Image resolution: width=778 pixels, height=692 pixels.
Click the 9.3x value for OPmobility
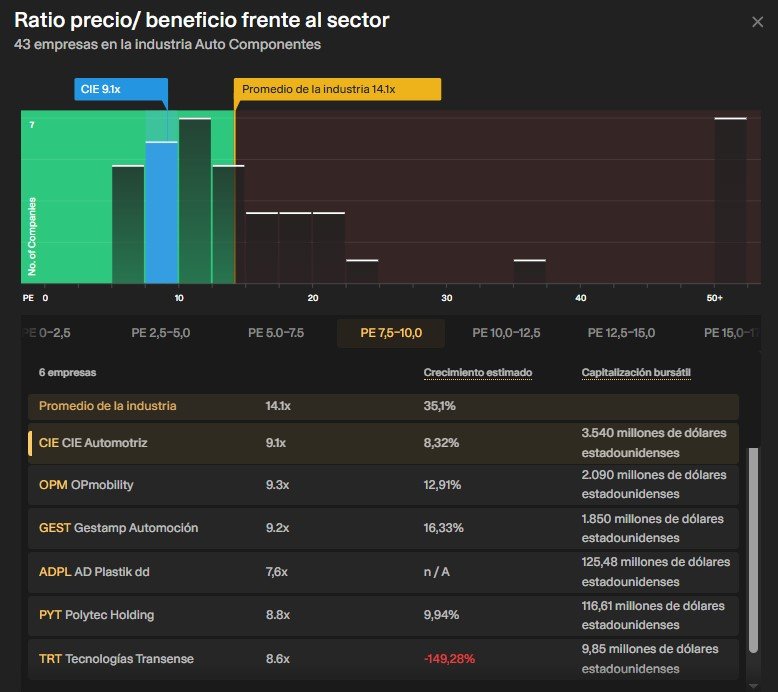[277, 485]
